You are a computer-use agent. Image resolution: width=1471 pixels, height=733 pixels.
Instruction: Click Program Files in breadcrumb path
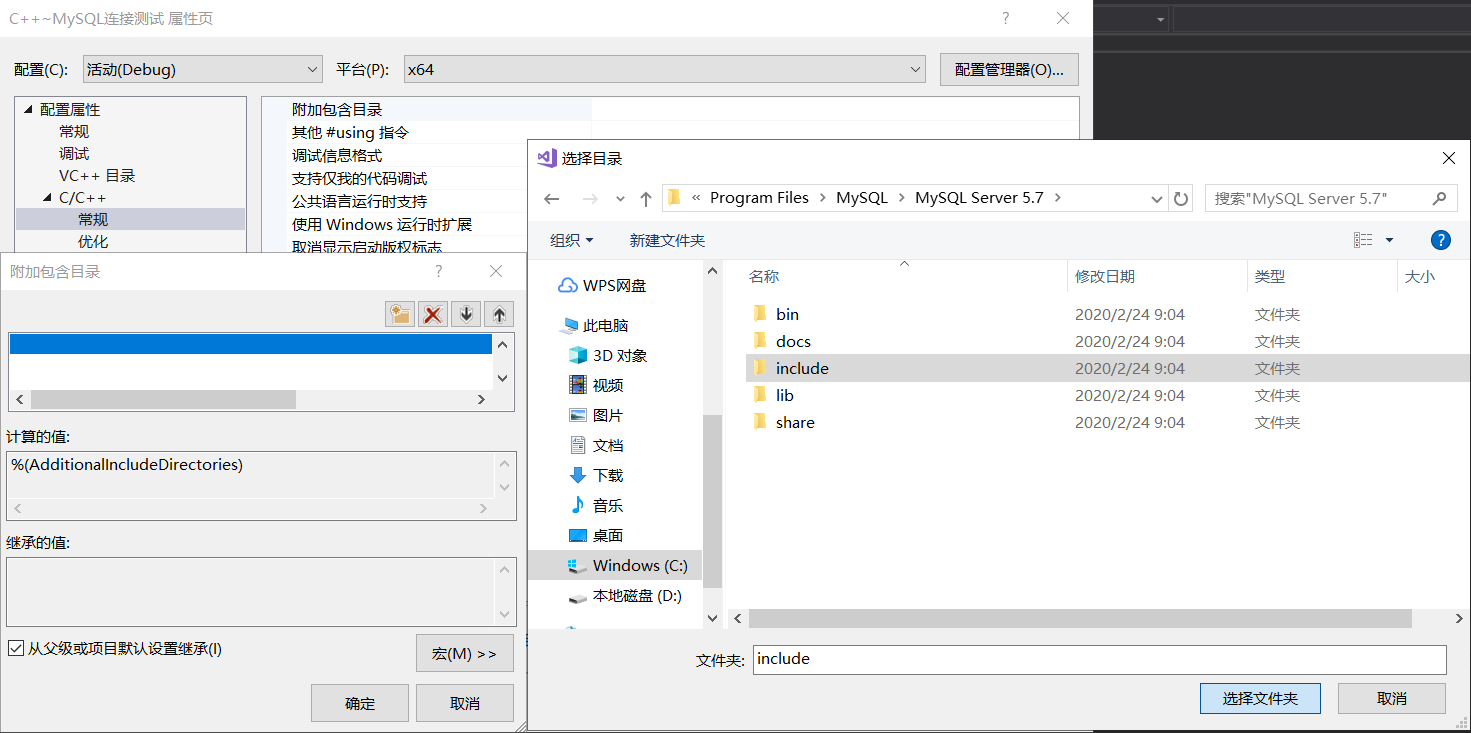point(759,198)
